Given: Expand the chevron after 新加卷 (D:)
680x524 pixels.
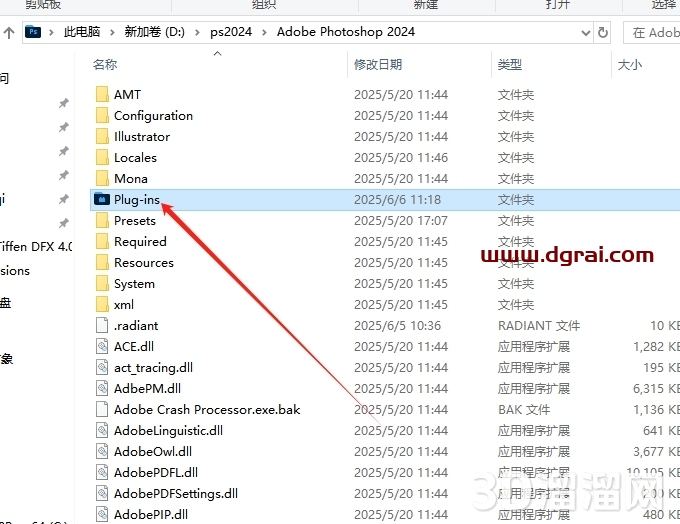Looking at the screenshot, I should (197, 33).
